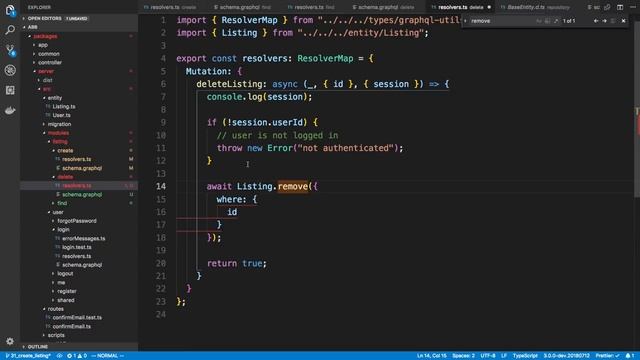Close the find widget

tap(623, 21)
